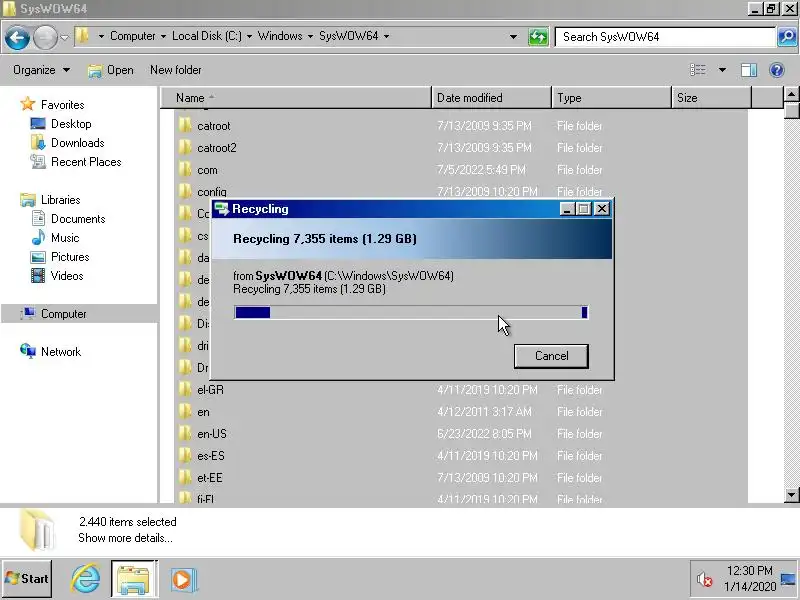Open Help with the question mark icon

[x=777, y=70]
